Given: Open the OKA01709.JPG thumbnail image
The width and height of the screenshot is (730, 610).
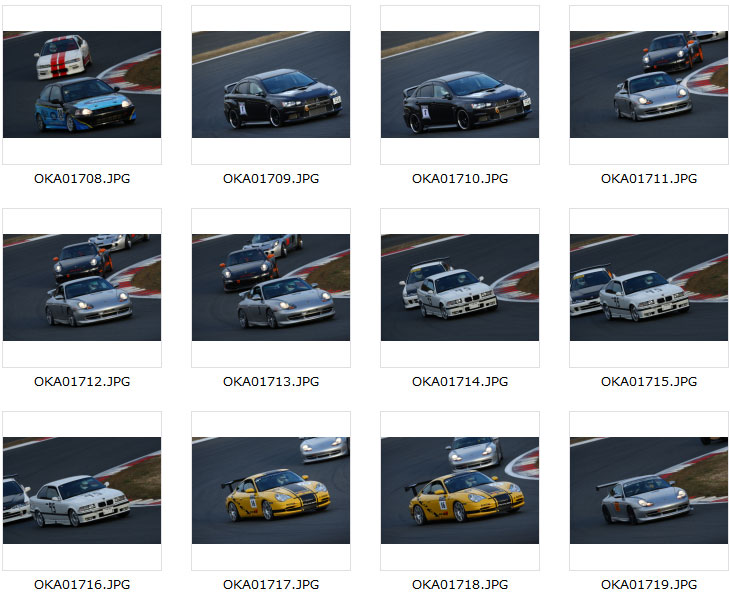Looking at the screenshot, I should coord(271,84).
